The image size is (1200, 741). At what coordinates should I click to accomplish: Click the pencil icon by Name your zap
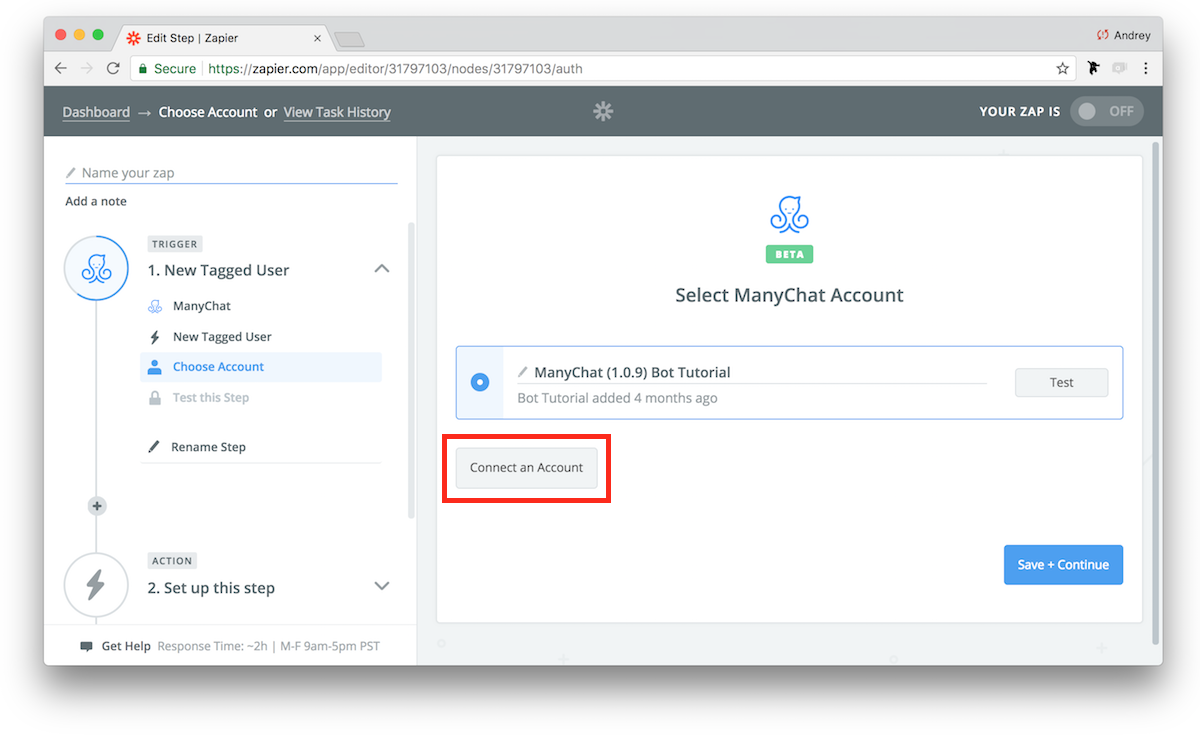[71, 173]
